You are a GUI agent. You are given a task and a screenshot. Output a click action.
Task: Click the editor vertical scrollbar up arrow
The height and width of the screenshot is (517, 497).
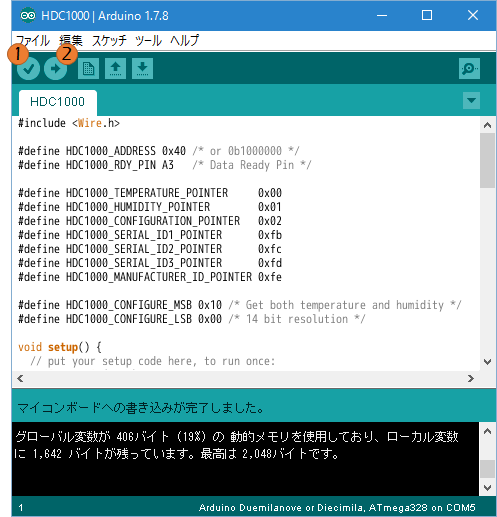tap(487, 125)
